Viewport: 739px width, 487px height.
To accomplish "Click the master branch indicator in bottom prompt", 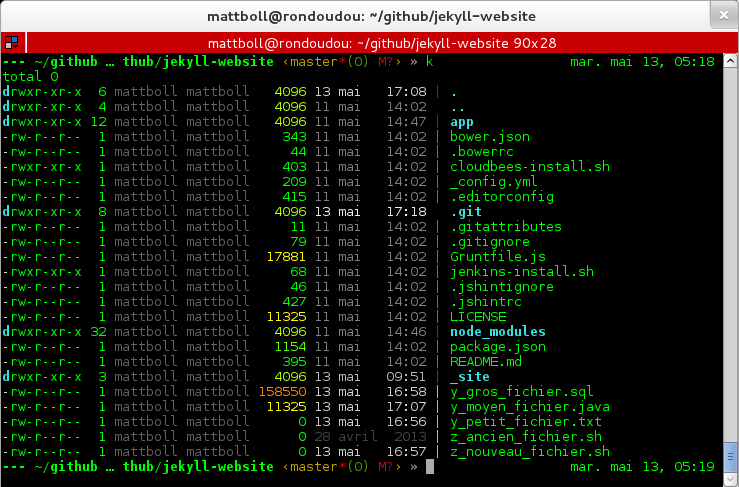I will pyautogui.click(x=313, y=467).
